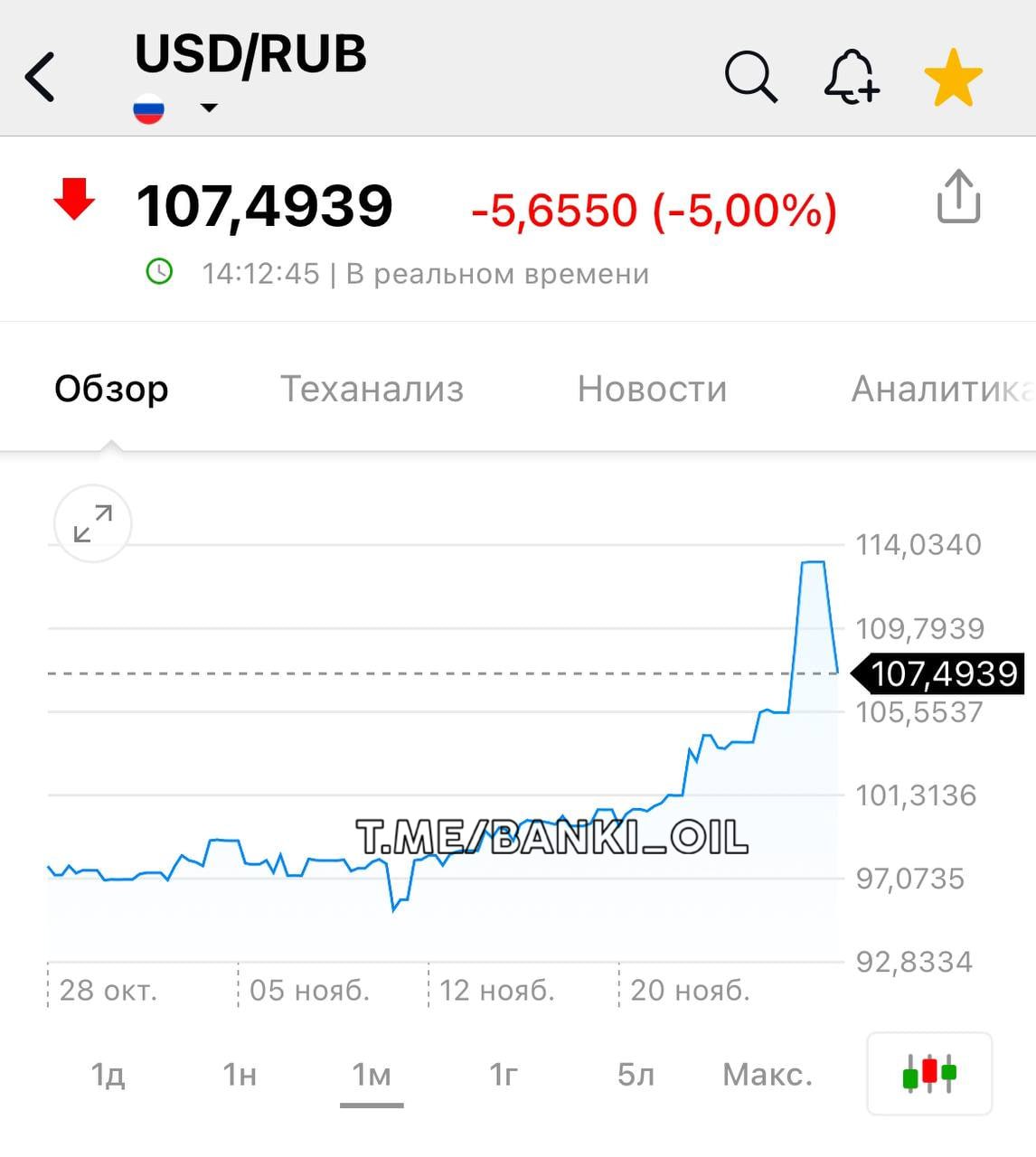
Task: Switch to candlestick chart type
Action: click(x=929, y=1073)
